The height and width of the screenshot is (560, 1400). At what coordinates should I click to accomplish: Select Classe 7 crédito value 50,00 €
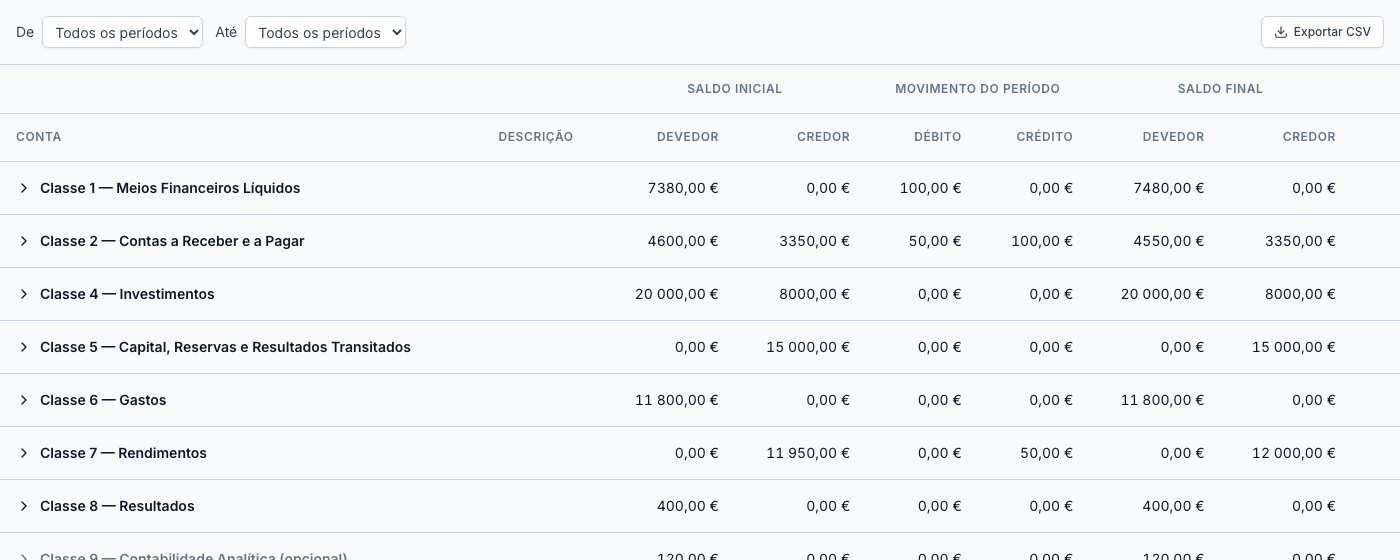(x=1046, y=453)
